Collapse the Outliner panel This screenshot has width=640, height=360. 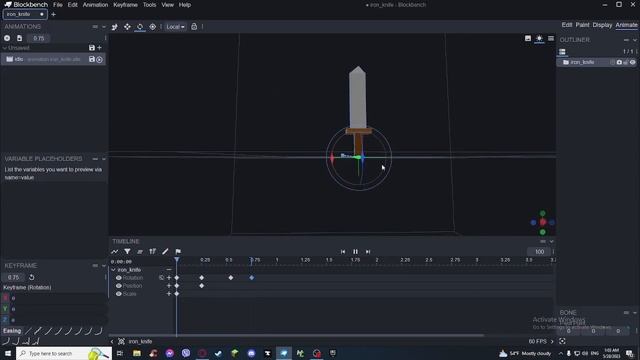pyautogui.click(x=635, y=40)
